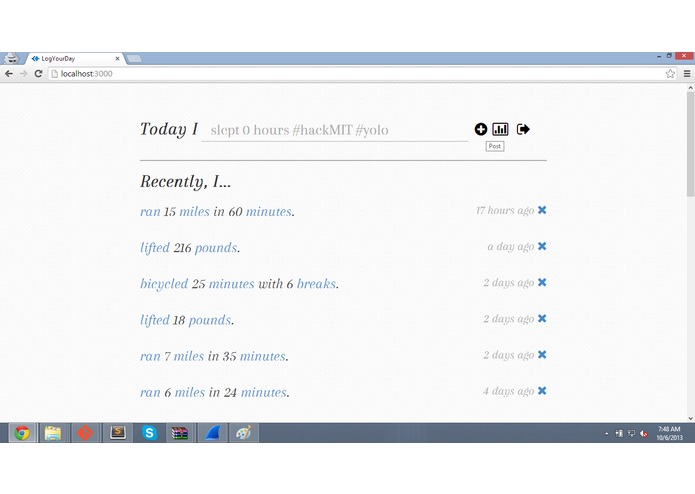Screen dimensions: 695x494
Task: Open the Chrome menu button
Action: tap(687, 74)
